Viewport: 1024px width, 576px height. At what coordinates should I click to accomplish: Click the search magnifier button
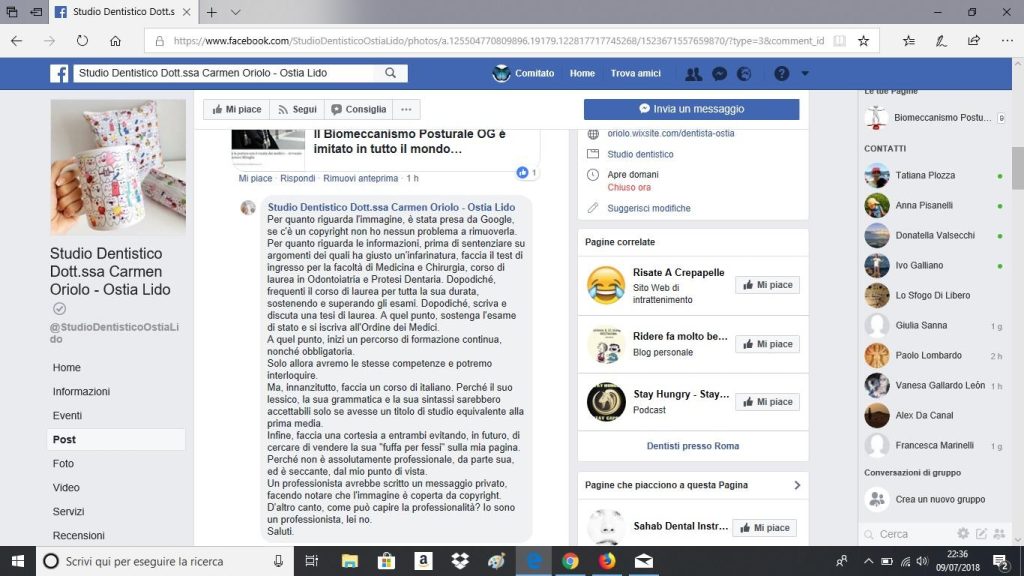click(x=391, y=73)
